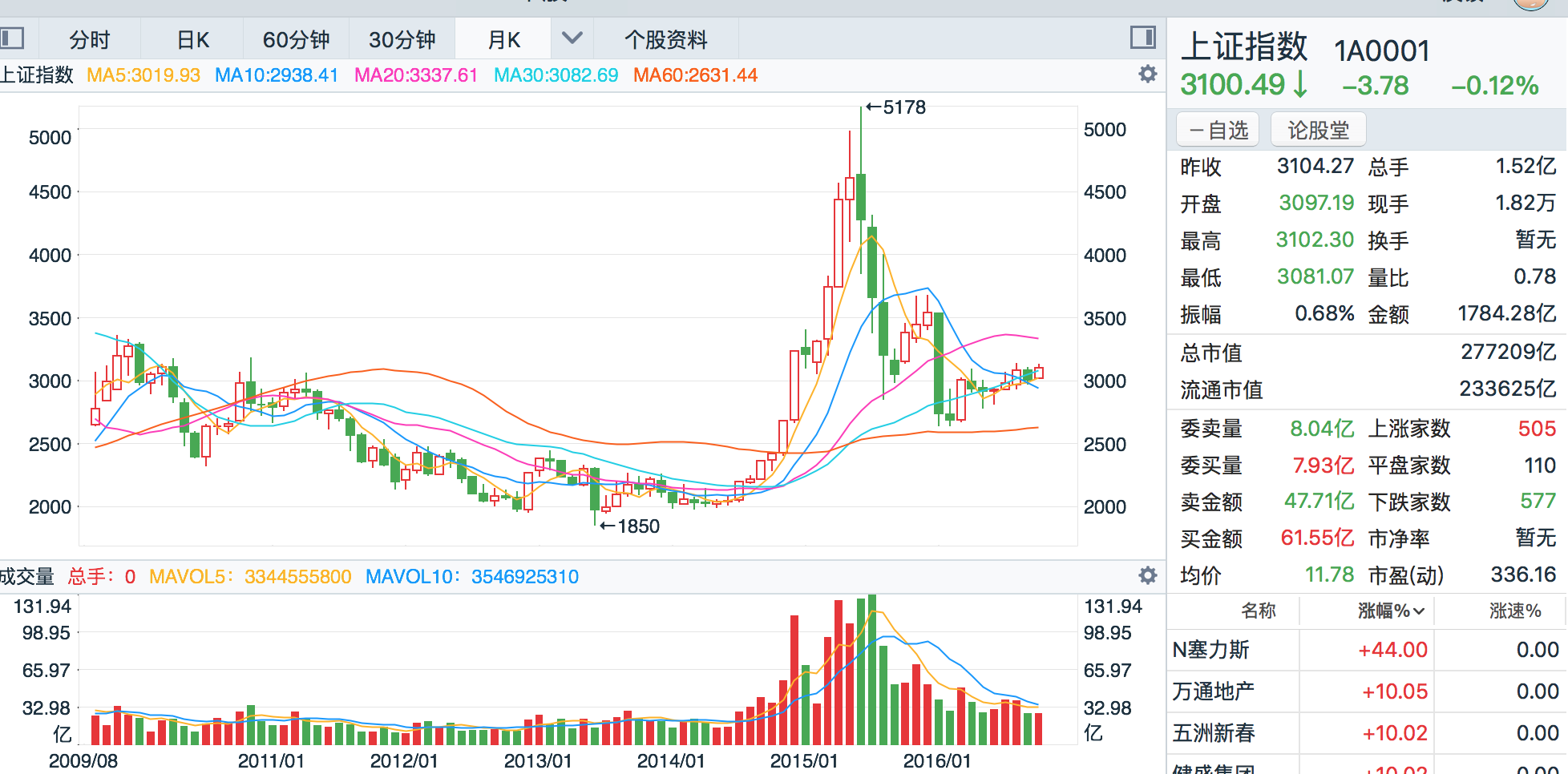The image size is (1568, 774).
Task: Click the 2015/01 date axis label
Action: tap(804, 761)
